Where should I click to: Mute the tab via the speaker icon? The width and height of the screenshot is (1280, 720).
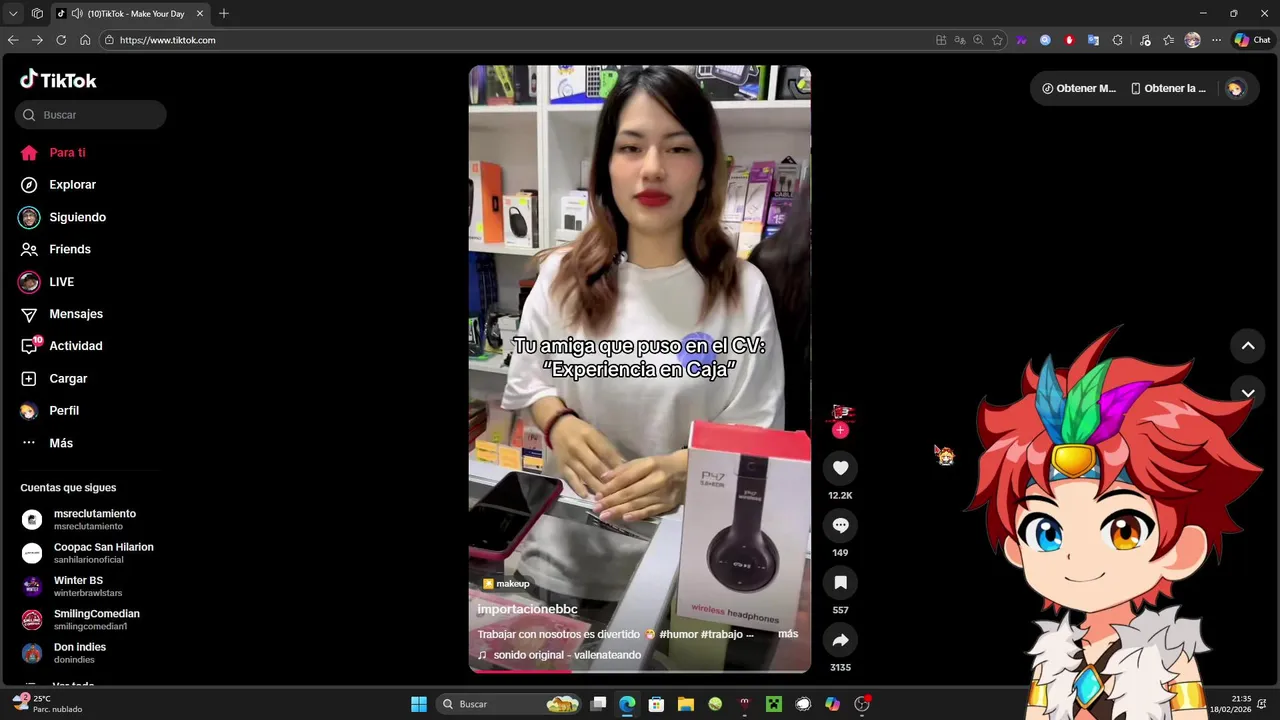[x=77, y=14]
